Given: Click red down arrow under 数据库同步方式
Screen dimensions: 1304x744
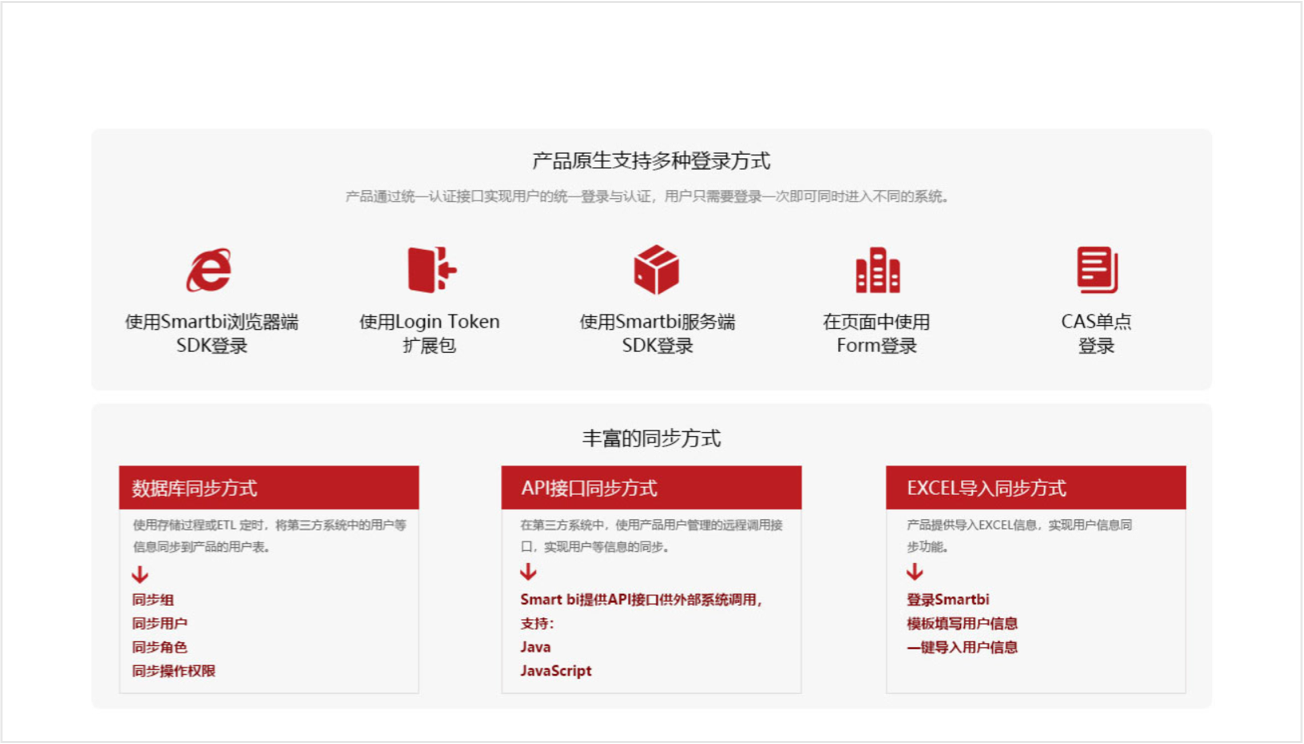Looking at the screenshot, I should click(140, 575).
